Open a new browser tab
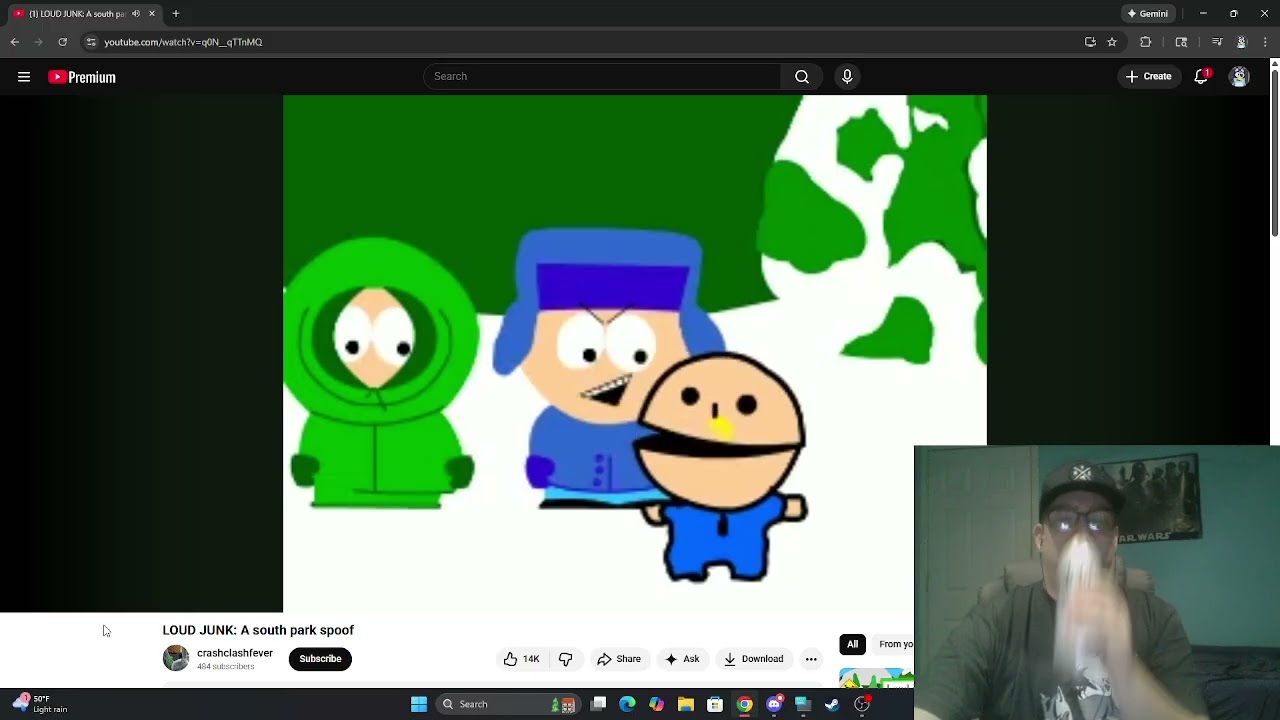Viewport: 1280px width, 720px height. coord(176,14)
